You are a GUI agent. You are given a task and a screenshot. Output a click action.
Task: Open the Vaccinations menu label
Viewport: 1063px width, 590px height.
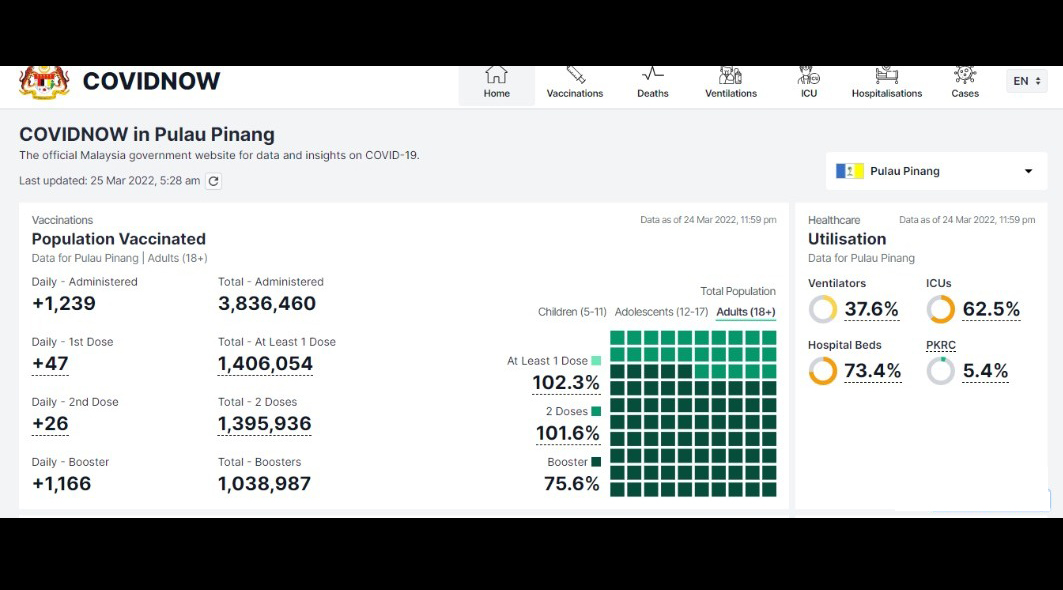[575, 94]
